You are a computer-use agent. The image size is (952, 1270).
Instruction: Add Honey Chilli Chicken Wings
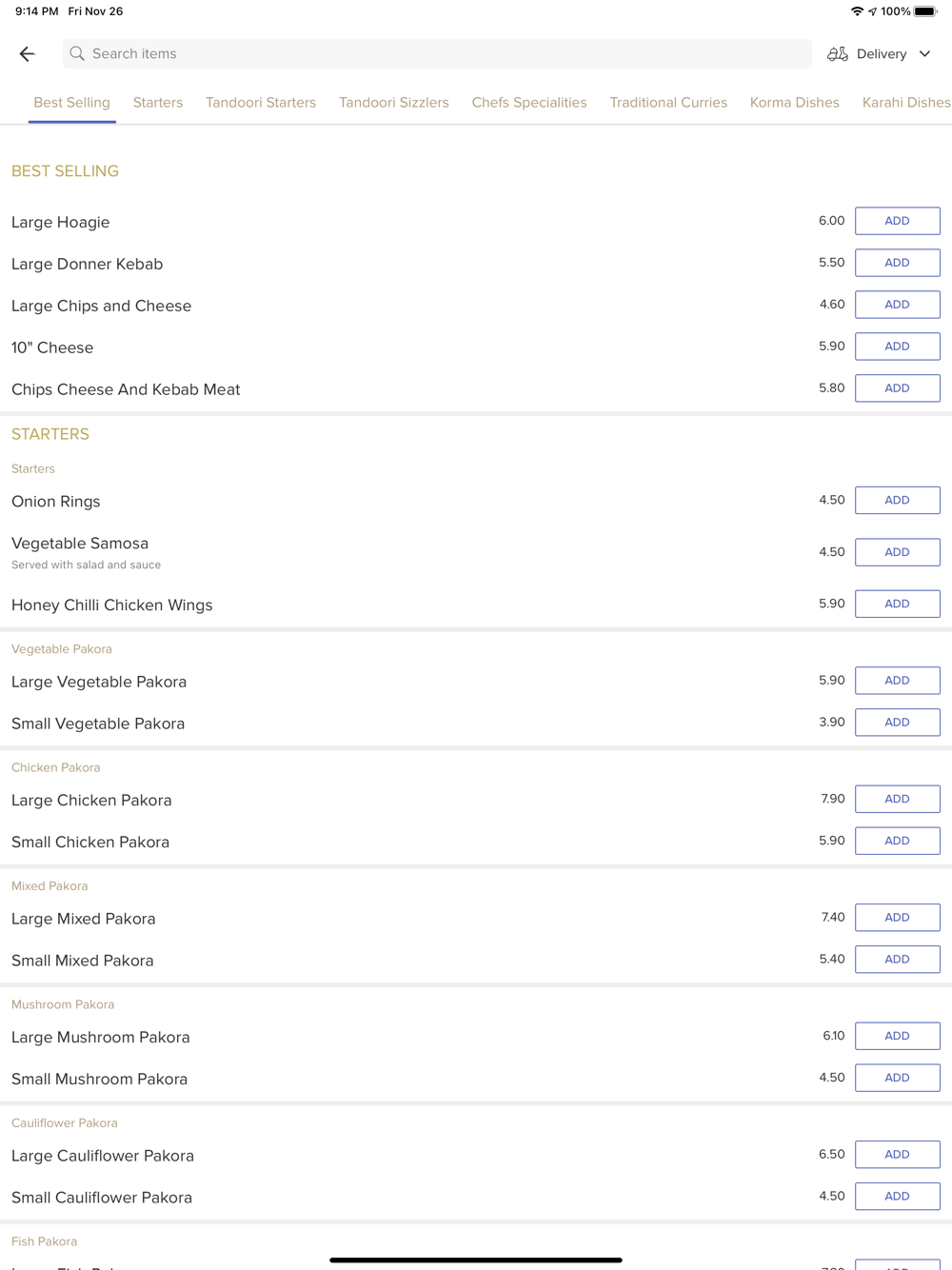(897, 604)
